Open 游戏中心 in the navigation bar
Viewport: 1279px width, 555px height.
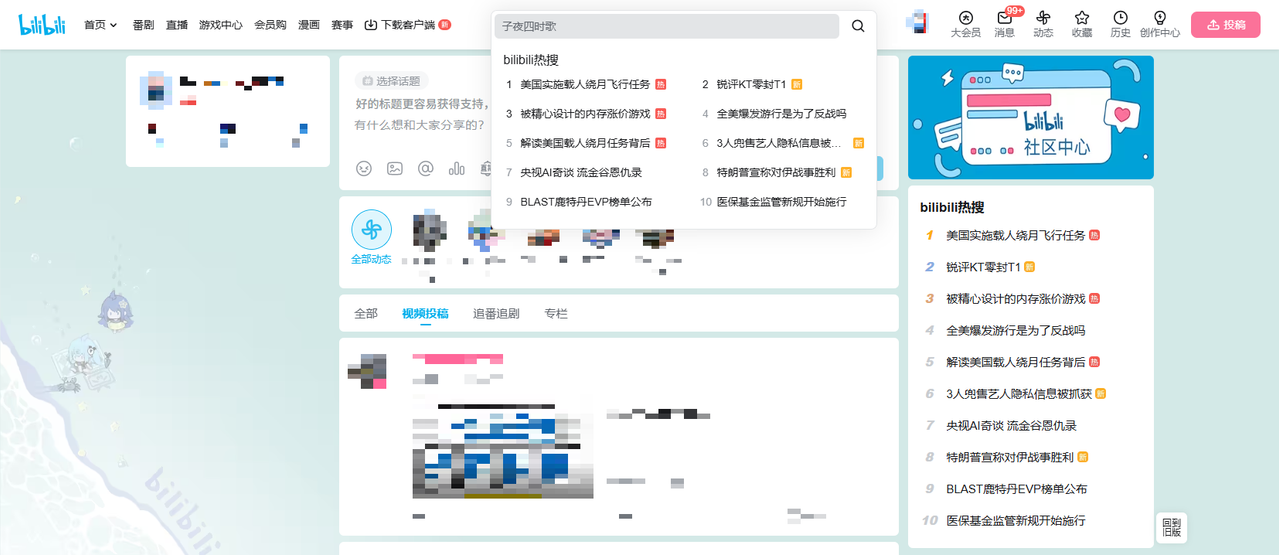point(221,25)
